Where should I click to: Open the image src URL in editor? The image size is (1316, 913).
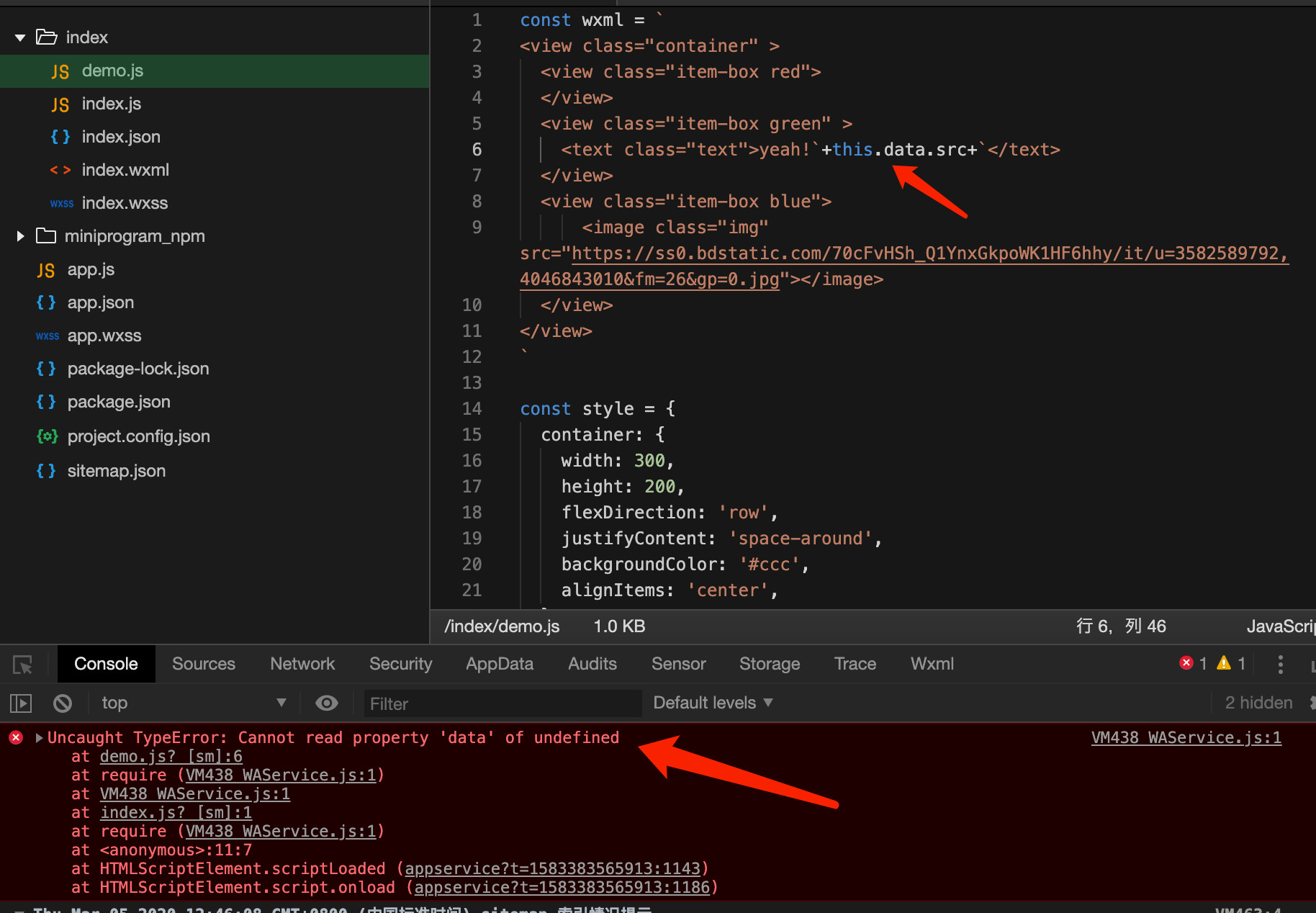[x=904, y=266]
